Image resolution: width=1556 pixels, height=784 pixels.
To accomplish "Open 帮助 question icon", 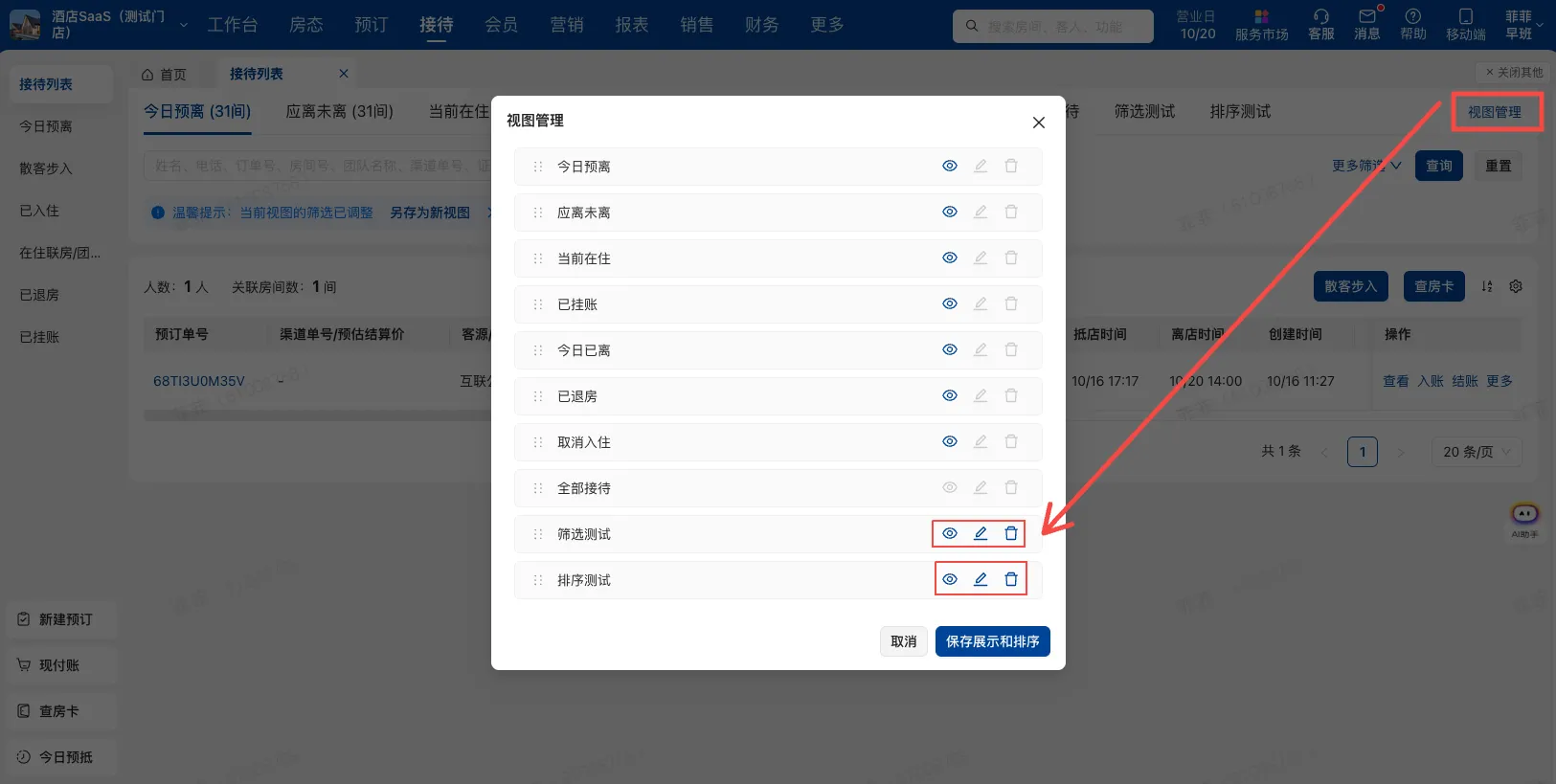I will [1413, 25].
